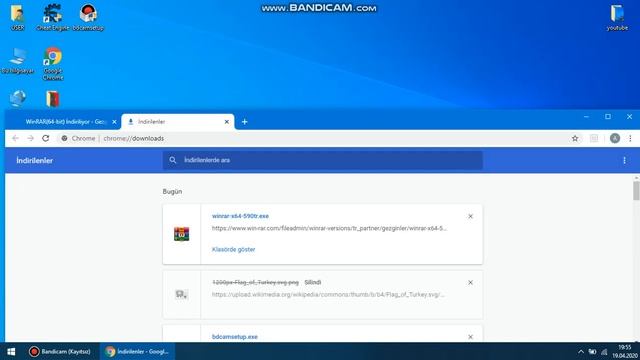Click Klasörde göster for winrar download
This screenshot has height=360, width=640.
233,249
